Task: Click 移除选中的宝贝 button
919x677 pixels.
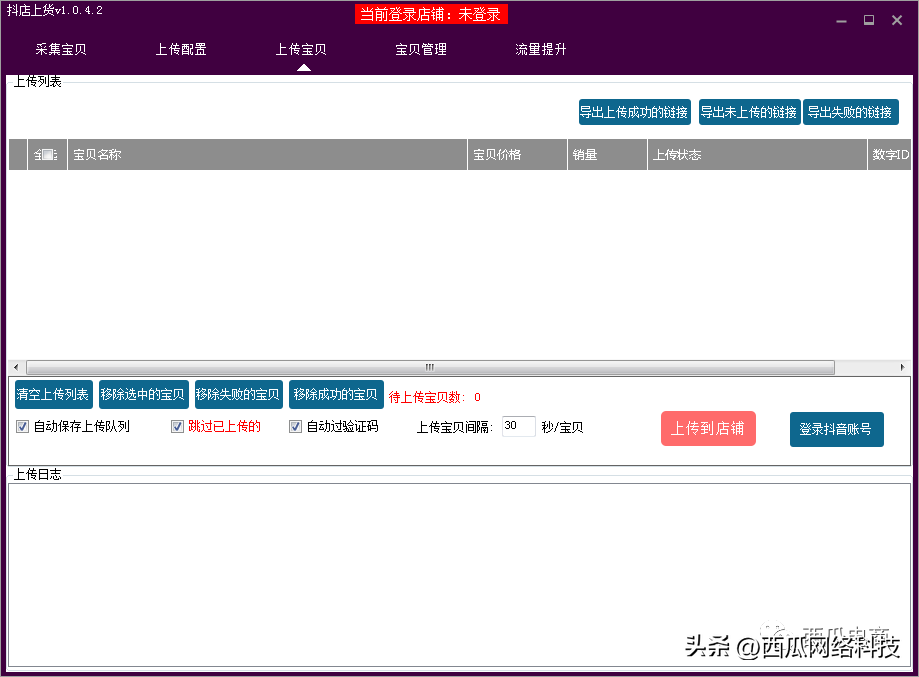Action: point(144,394)
